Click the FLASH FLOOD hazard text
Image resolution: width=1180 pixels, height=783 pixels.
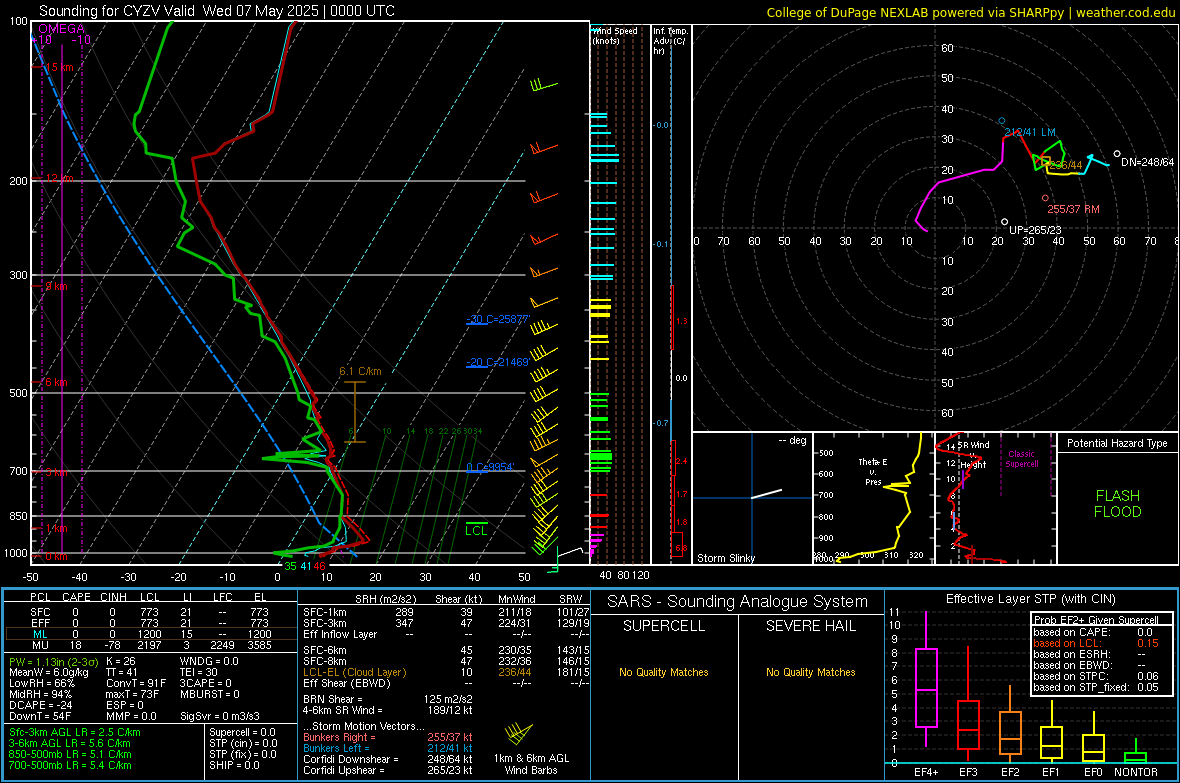1118,504
